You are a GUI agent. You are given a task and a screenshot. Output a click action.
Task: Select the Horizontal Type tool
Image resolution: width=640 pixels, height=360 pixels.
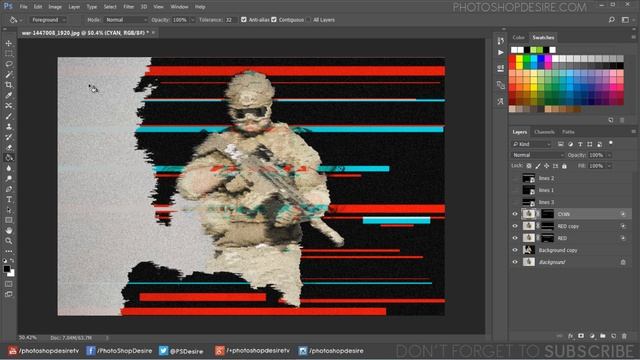tap(9, 200)
